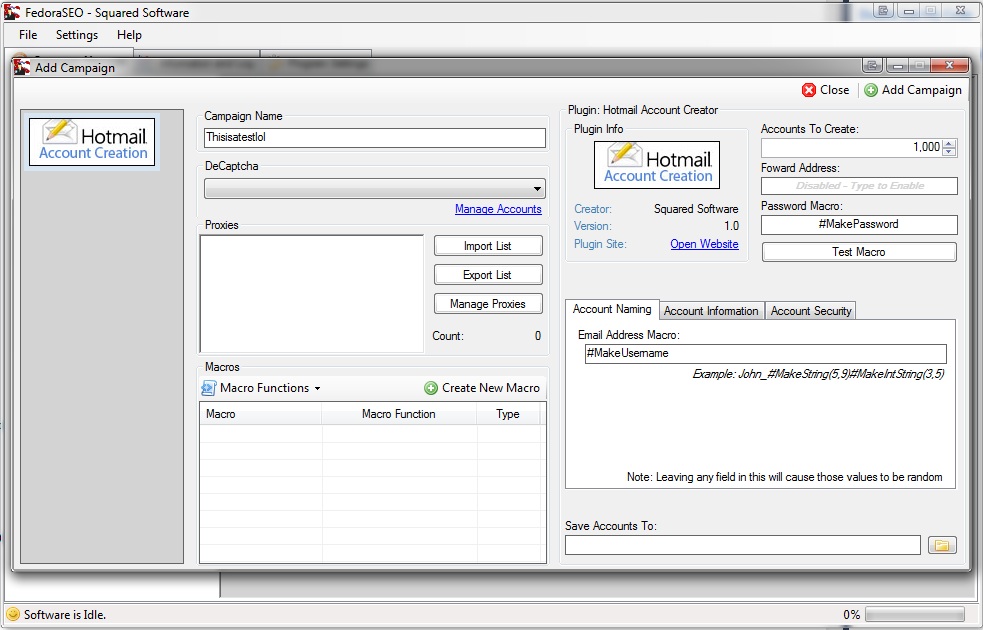Click the smiley status icon
Viewport: 983px width, 630px height.
[13, 614]
